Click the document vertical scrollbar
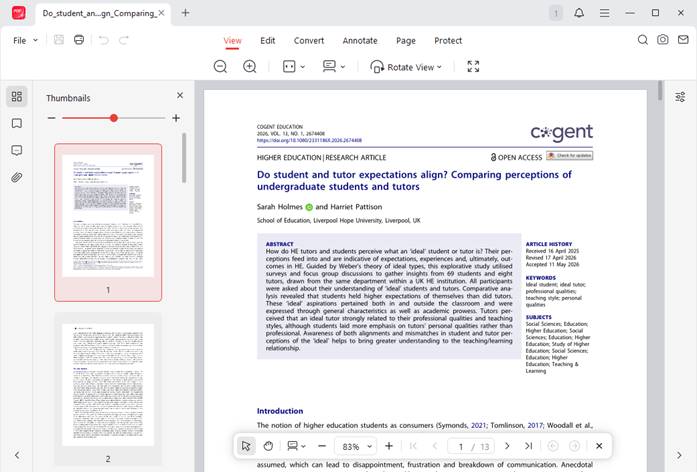697x472 pixels. pyautogui.click(x=661, y=91)
